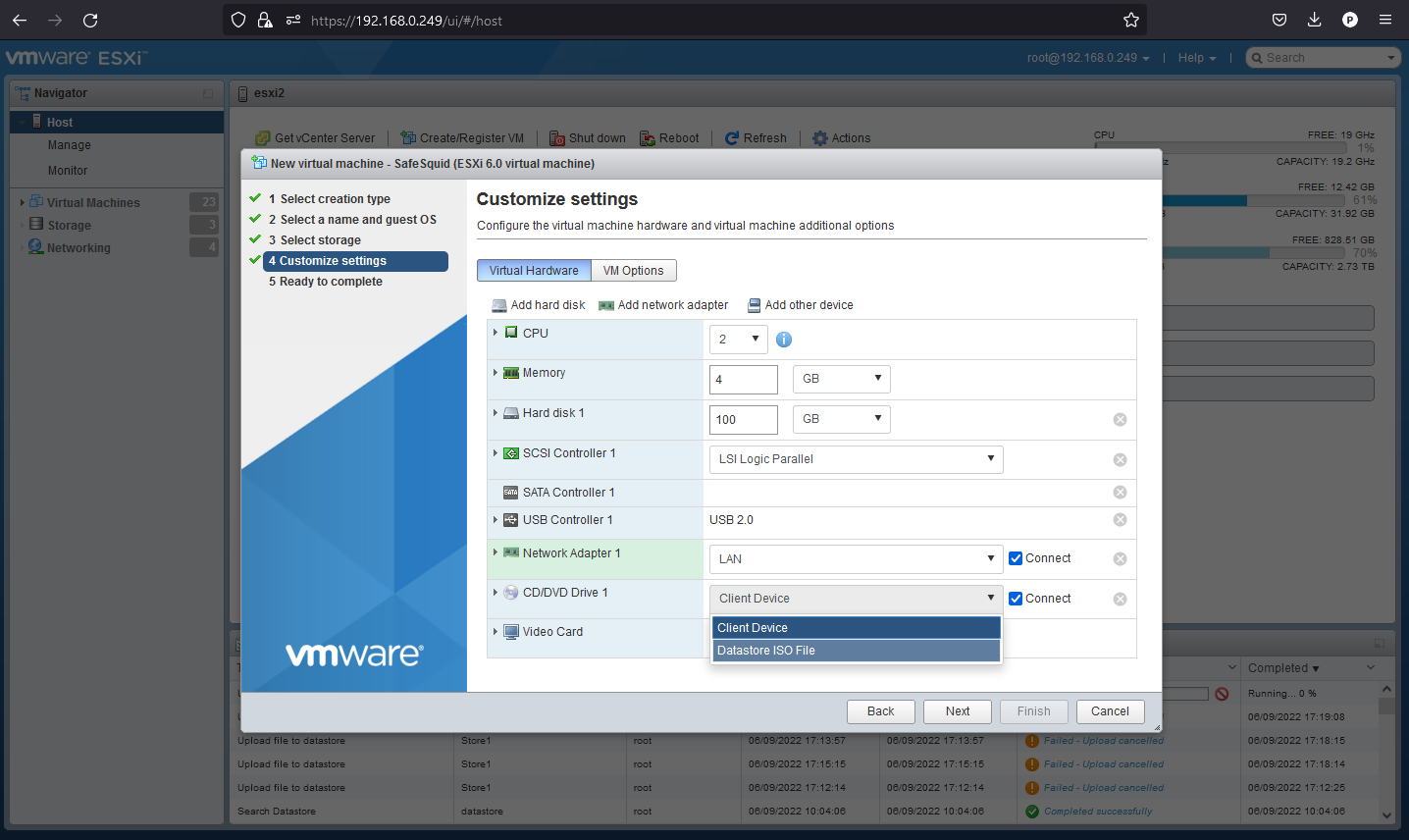Viewport: 1409px width, 840px height.
Task: Open the LSI Logic Parallel dropdown
Action: [x=856, y=459]
